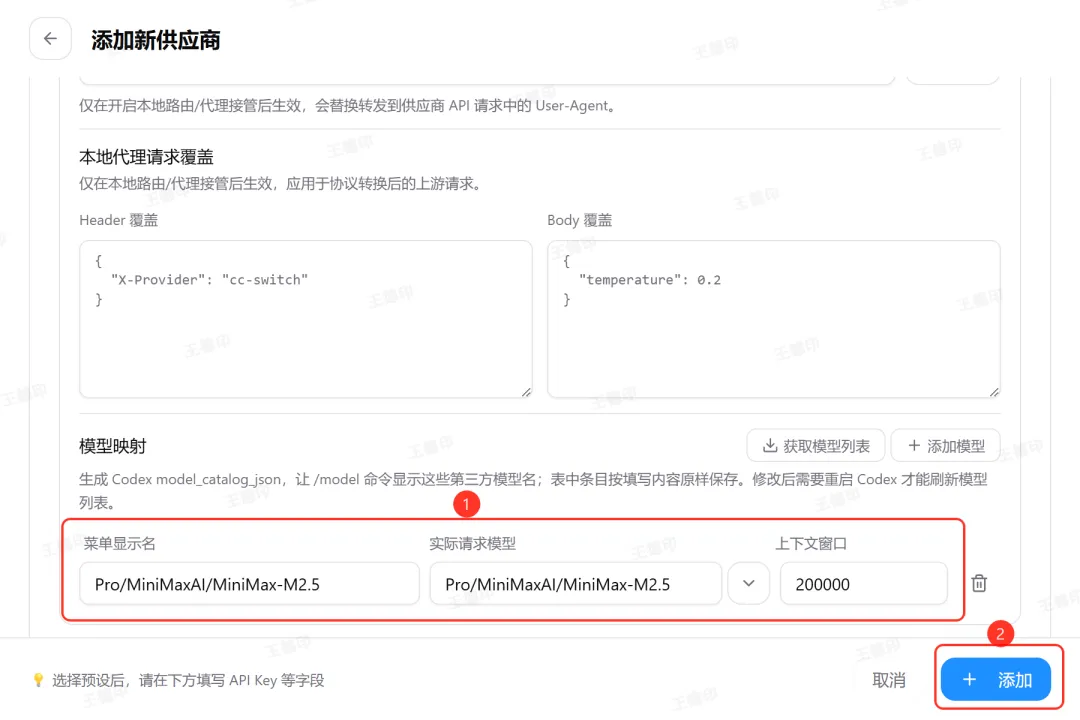Go back using the arrow button

point(50,39)
